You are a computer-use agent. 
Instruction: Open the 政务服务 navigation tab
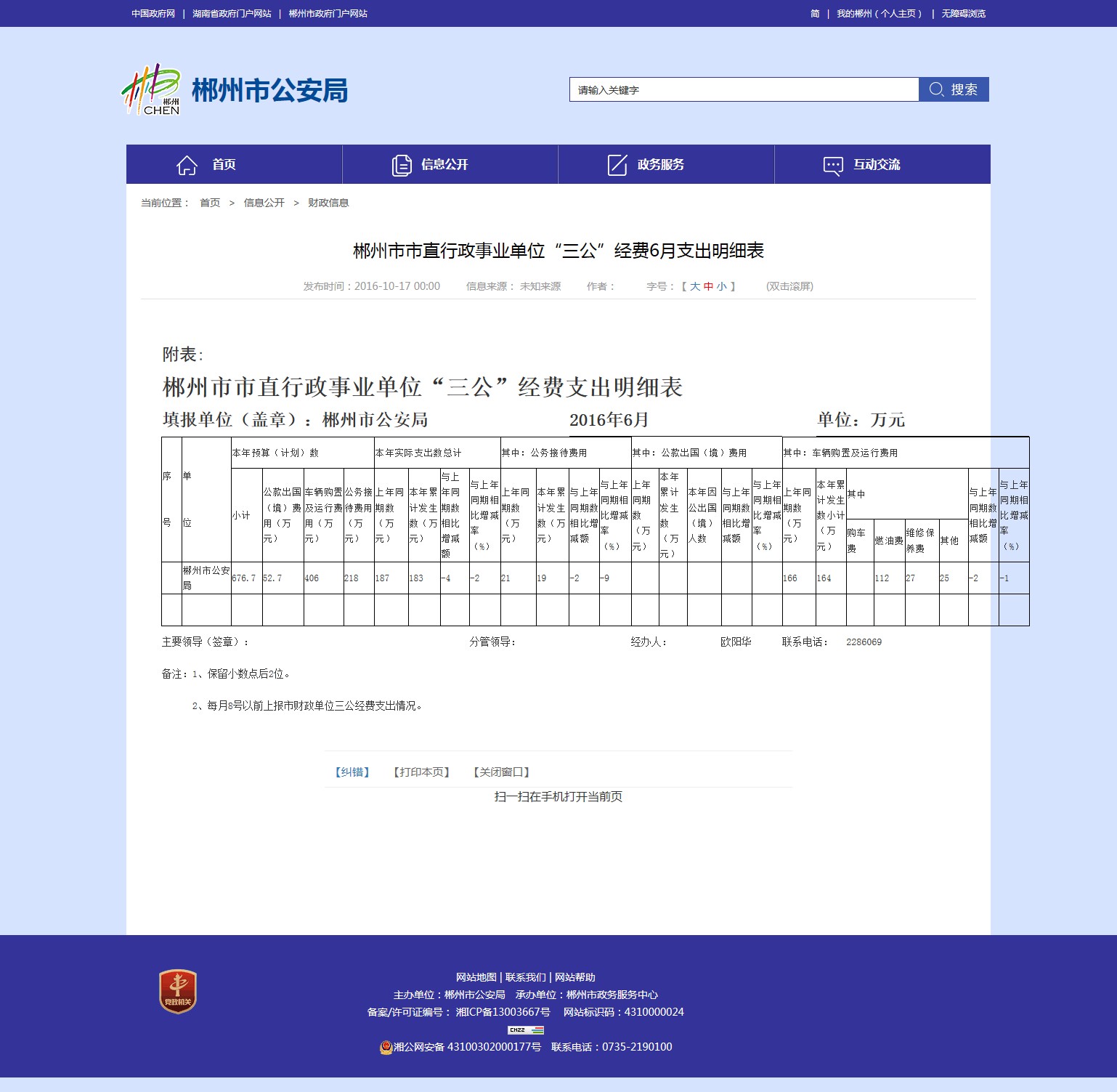click(666, 164)
